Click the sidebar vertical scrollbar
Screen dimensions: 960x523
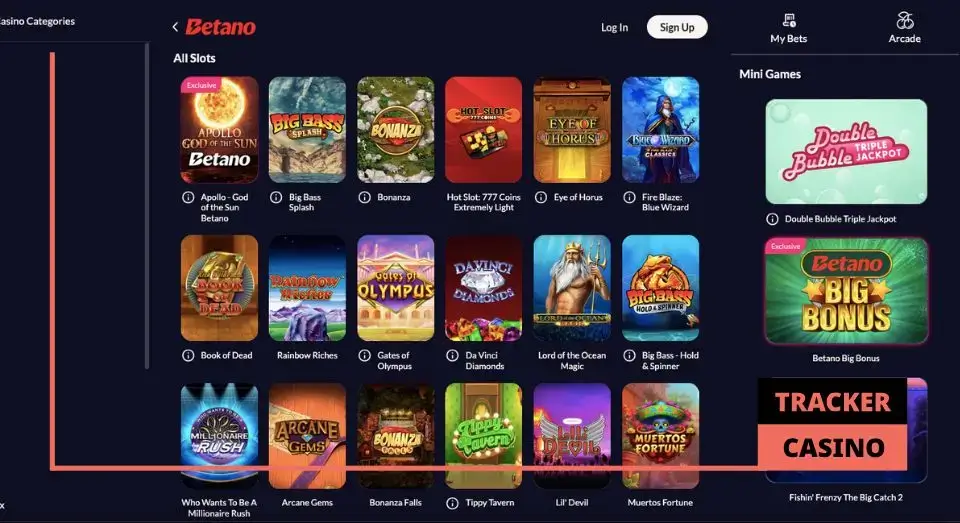click(147, 205)
